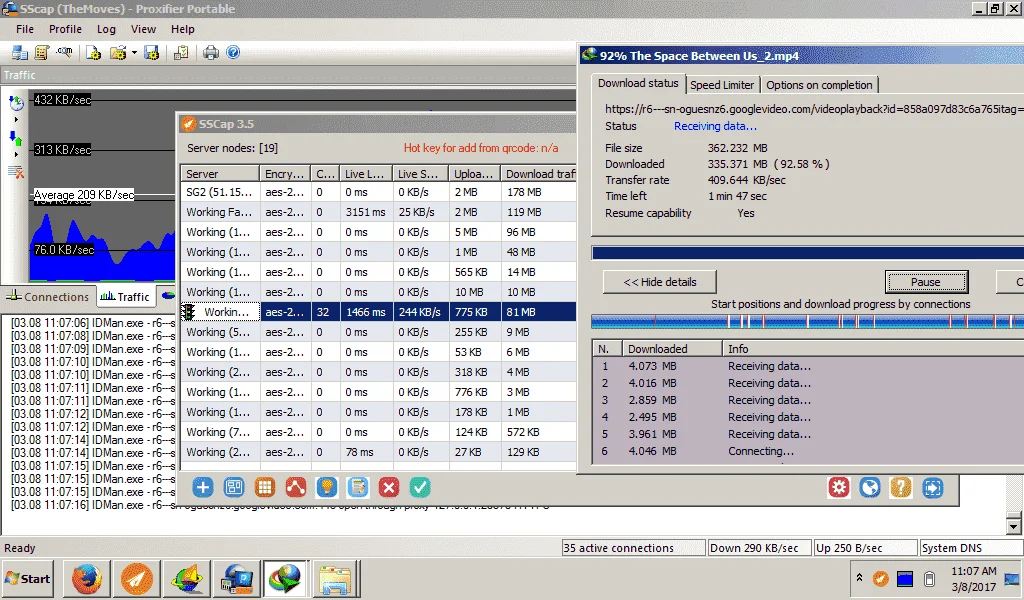Screen dimensions: 1024x600
Task: Click the log scrollbar down arrow
Action: point(1014,525)
